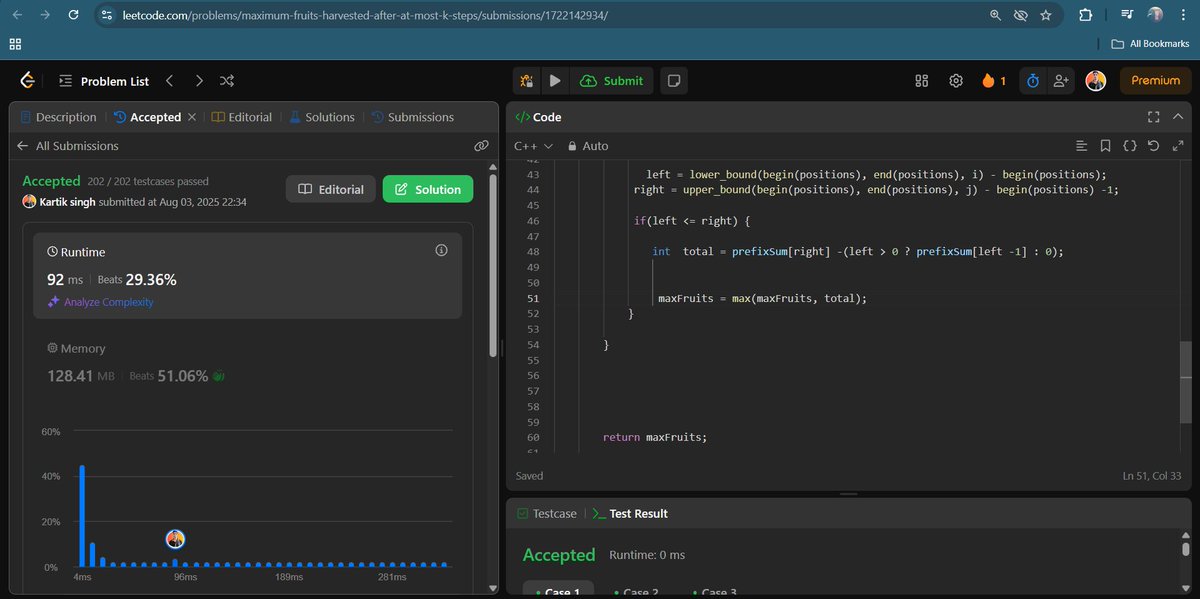Submit the solution

tap(611, 81)
